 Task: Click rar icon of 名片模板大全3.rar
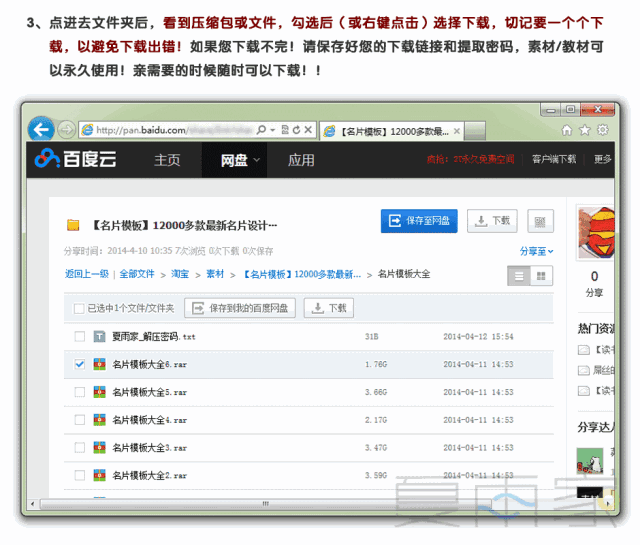tap(99, 447)
